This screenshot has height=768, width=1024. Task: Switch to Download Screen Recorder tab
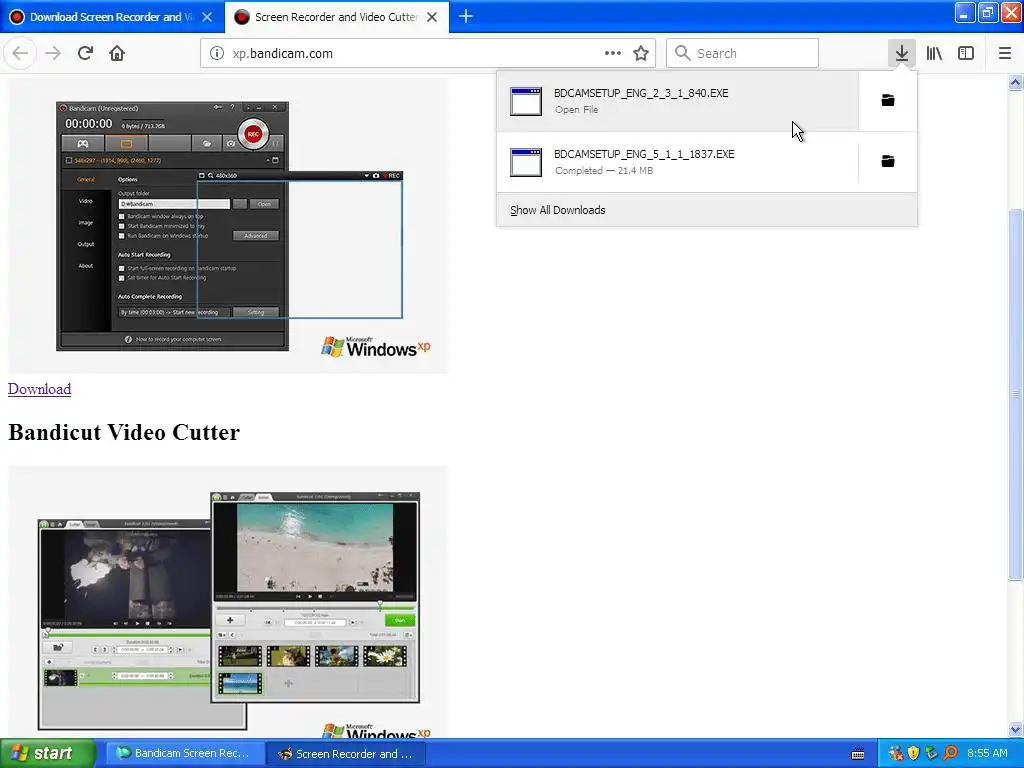pyautogui.click(x=112, y=17)
